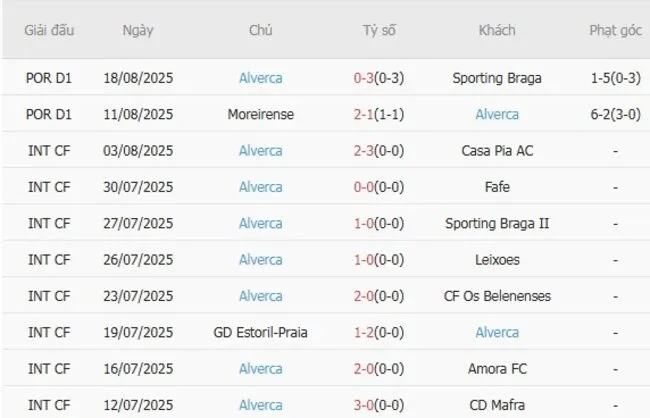
Task: Click the Phạt góc column header
Action: tap(614, 30)
